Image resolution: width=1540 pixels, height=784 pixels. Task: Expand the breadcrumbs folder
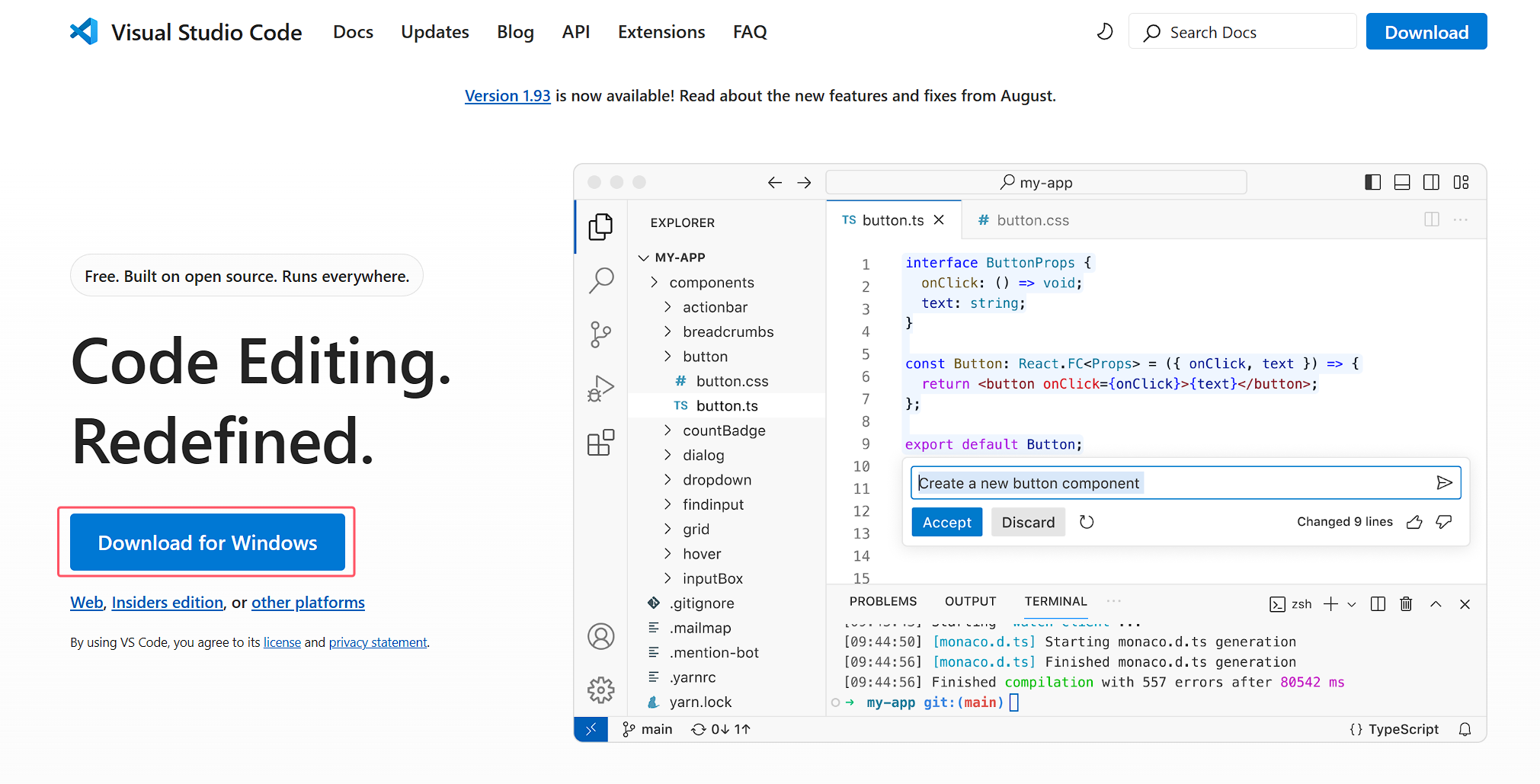click(x=668, y=331)
